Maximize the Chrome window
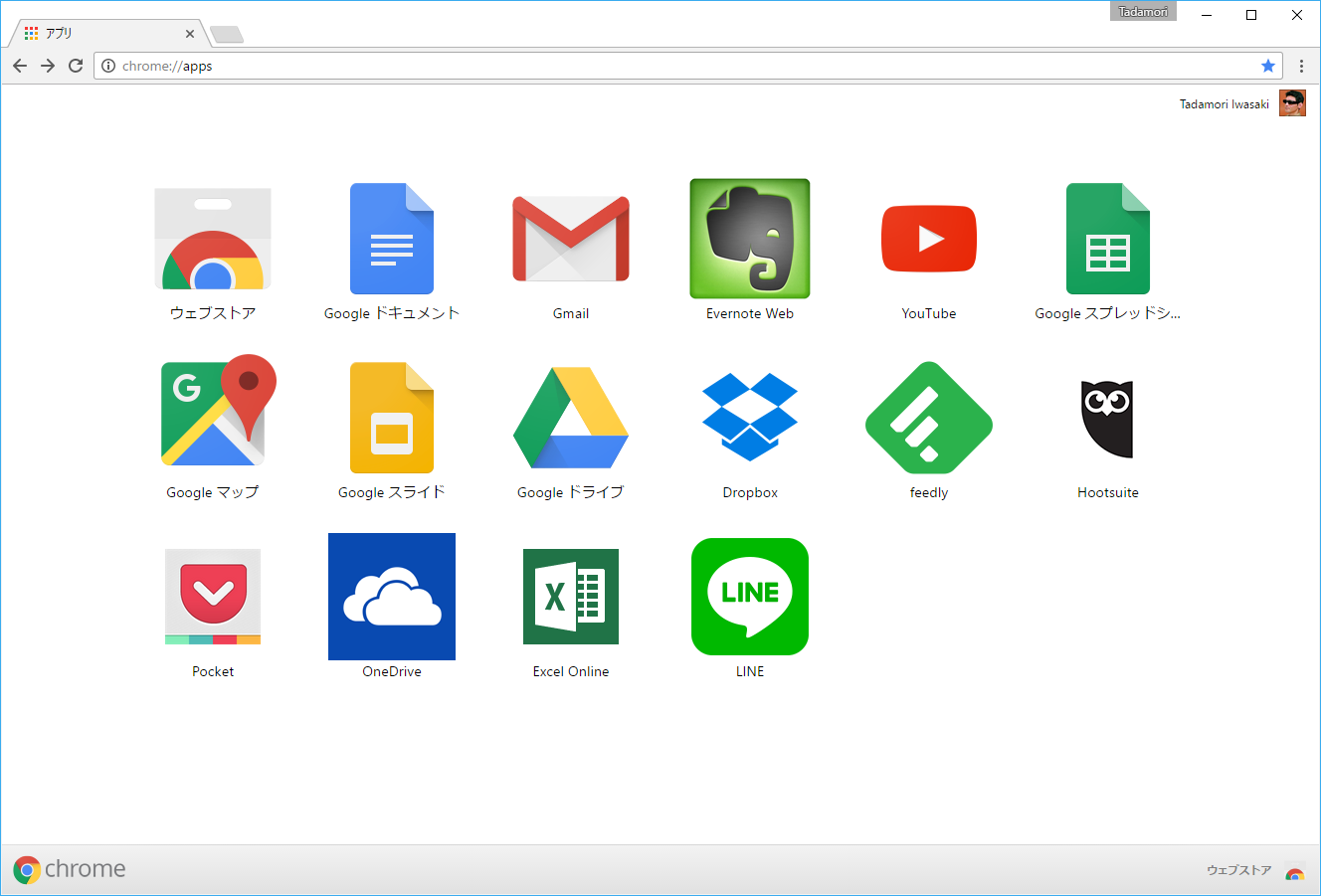The height and width of the screenshot is (896, 1321). click(x=1251, y=15)
